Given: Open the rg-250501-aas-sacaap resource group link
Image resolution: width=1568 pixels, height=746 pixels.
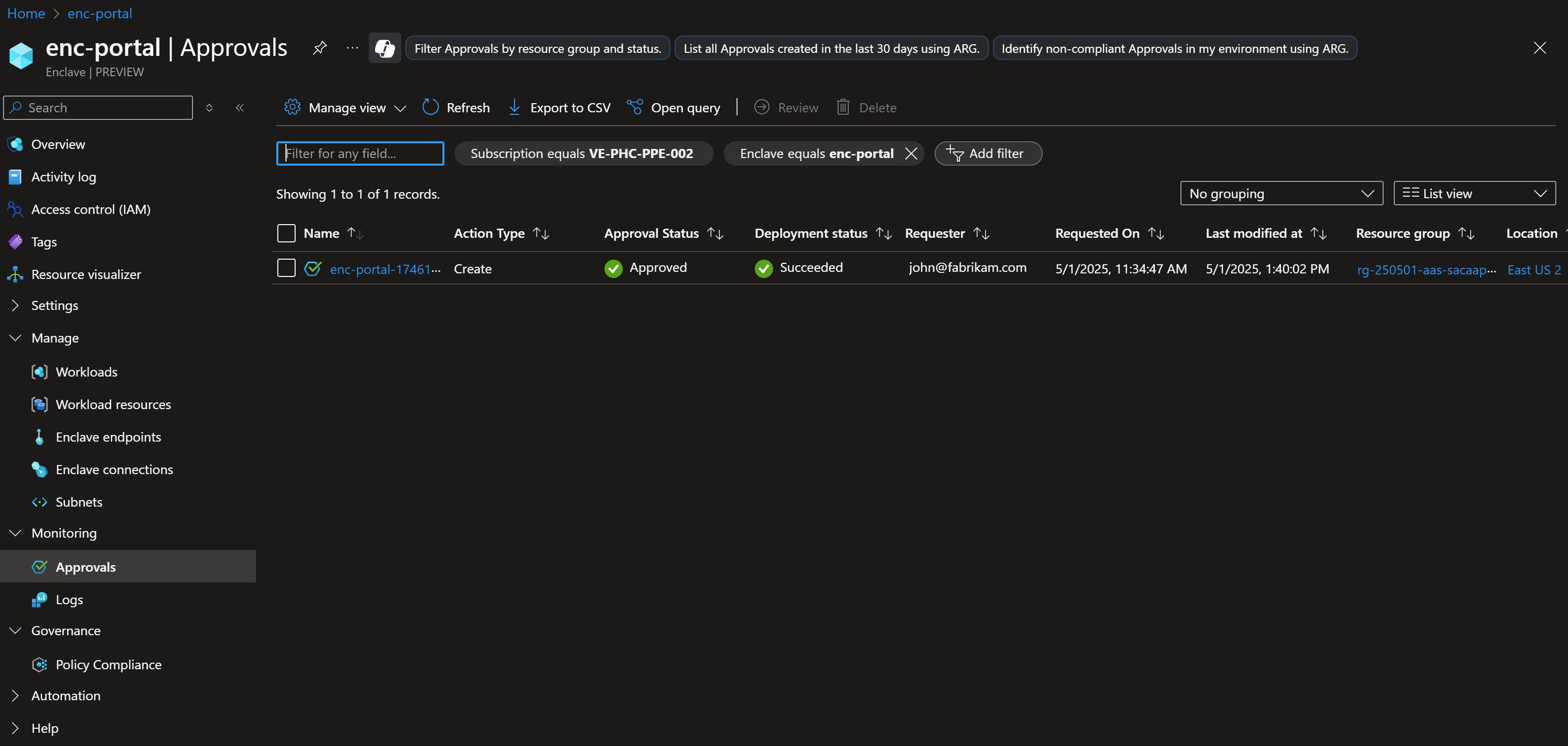Looking at the screenshot, I should [1426, 270].
